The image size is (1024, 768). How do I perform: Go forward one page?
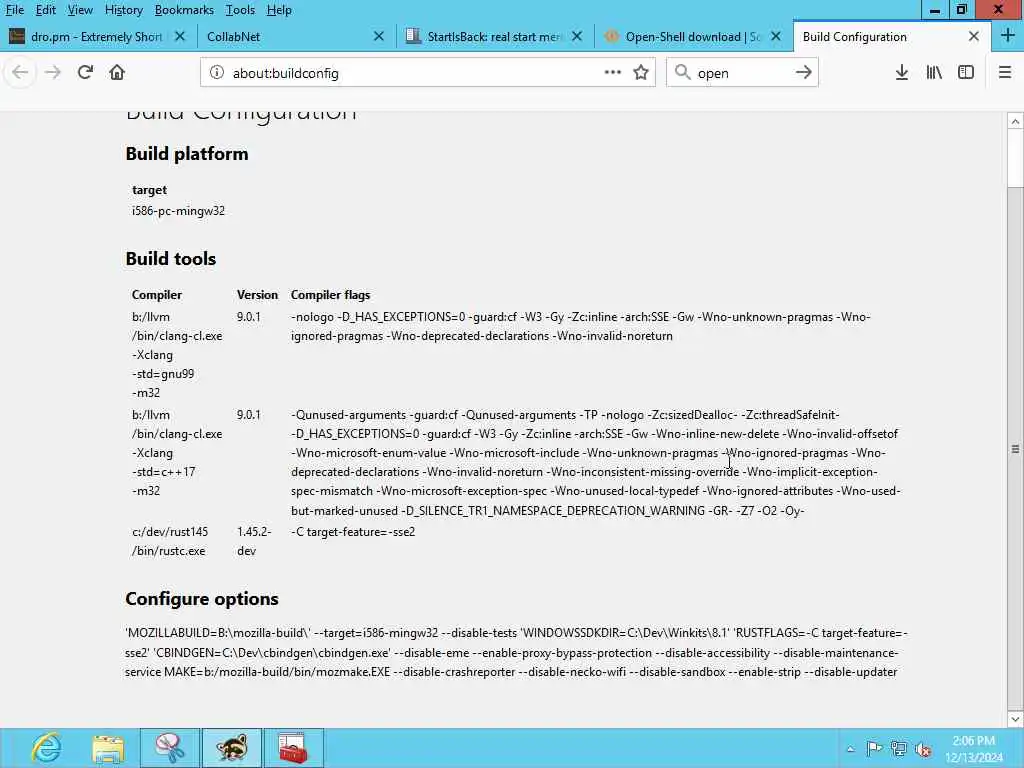coord(53,72)
